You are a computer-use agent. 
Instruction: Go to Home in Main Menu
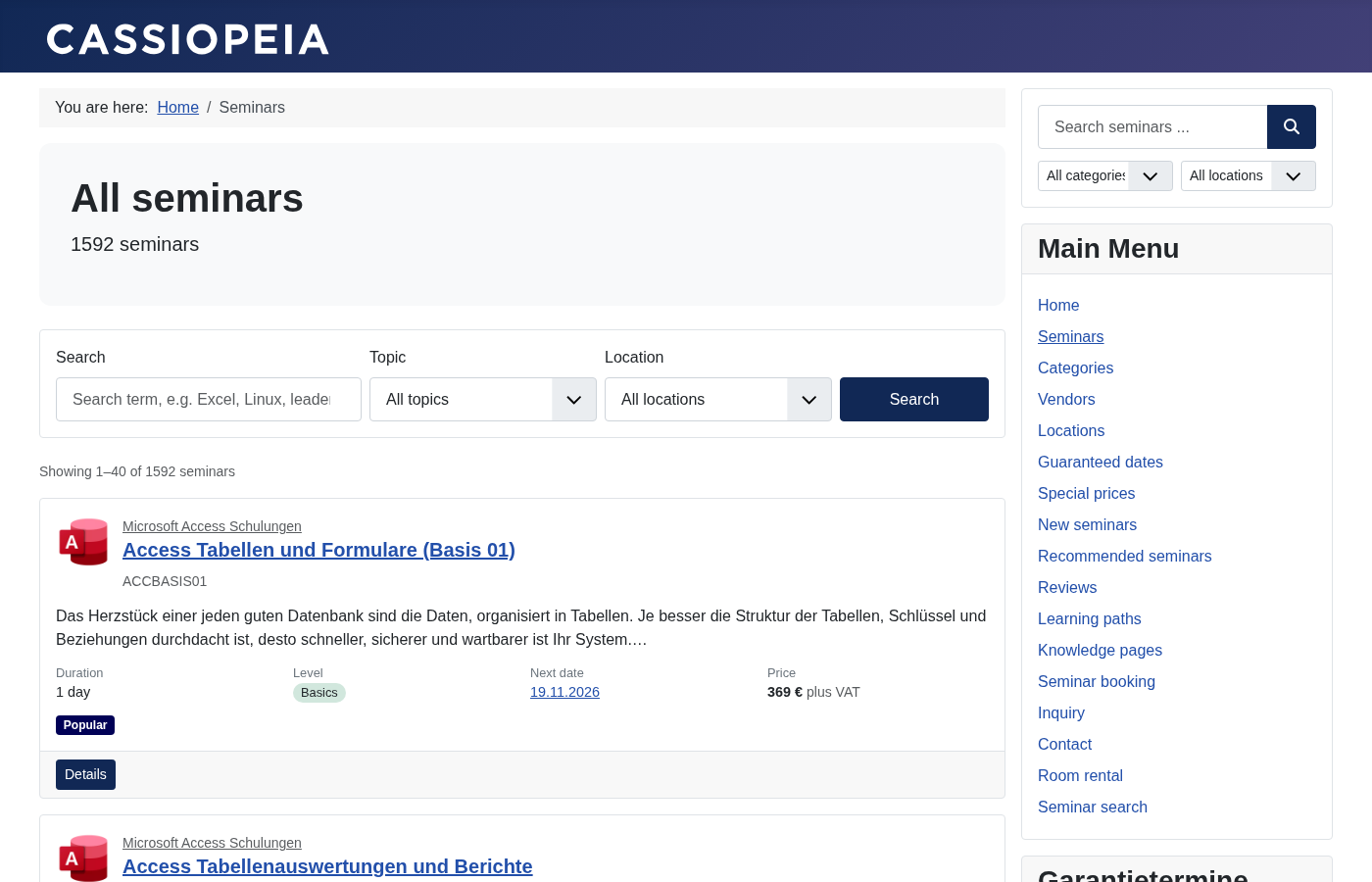click(x=1058, y=306)
